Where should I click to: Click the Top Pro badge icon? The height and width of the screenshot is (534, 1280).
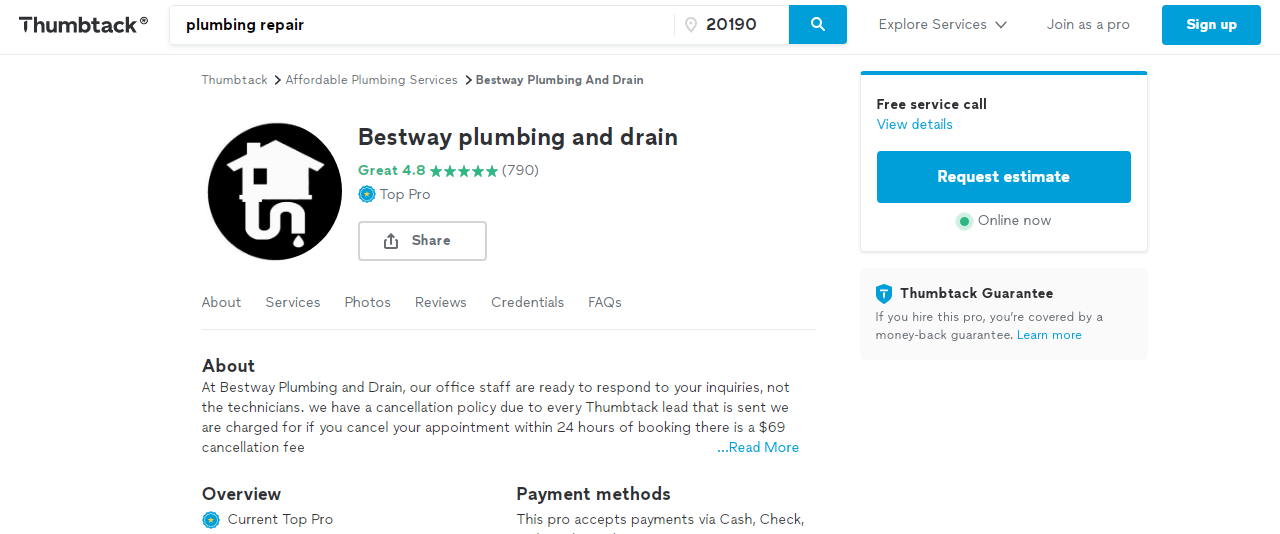click(x=367, y=194)
